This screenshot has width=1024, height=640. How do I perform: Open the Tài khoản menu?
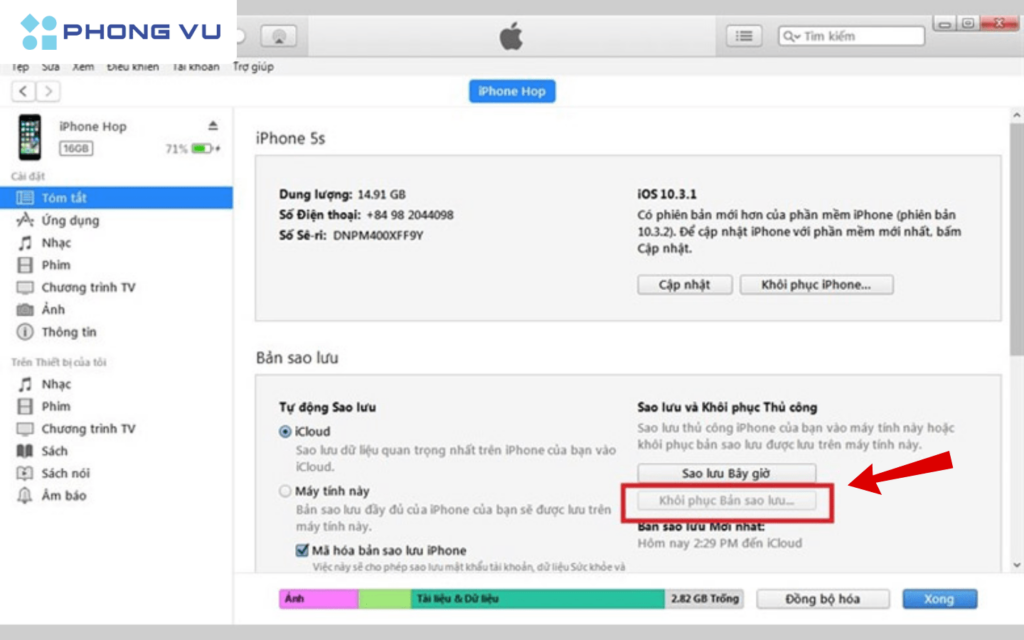[194, 67]
